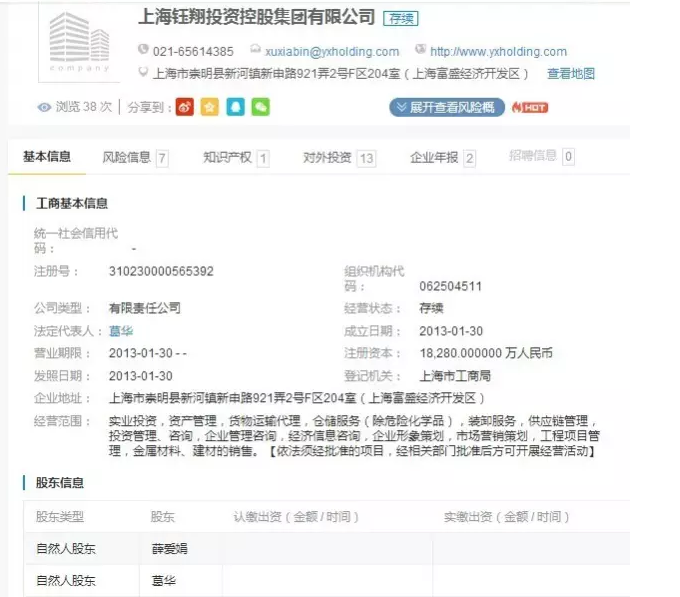Click 营业期限 value 2013-01-30 - -
The height and width of the screenshot is (597, 680).
(x=148, y=353)
